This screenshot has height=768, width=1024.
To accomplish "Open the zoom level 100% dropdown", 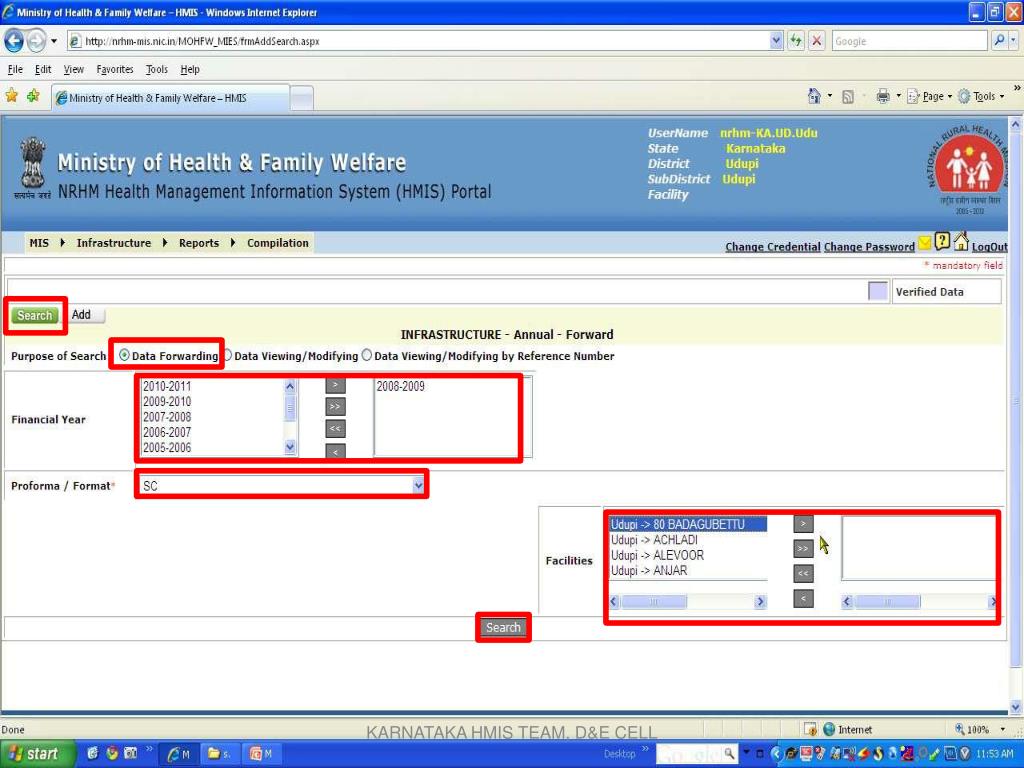I will 1002,729.
